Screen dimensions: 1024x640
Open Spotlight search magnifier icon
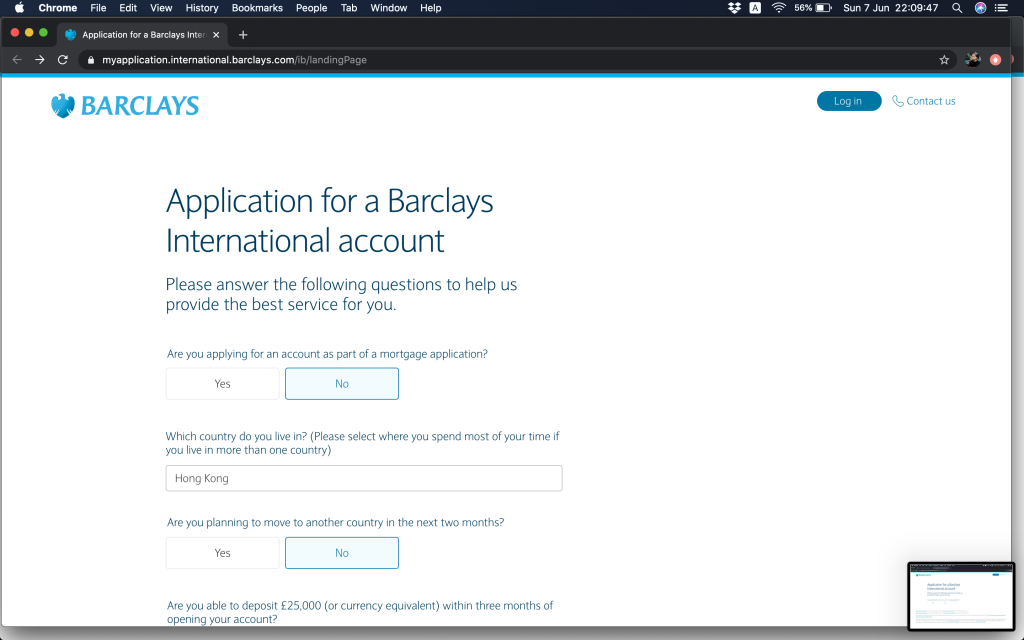[x=957, y=8]
